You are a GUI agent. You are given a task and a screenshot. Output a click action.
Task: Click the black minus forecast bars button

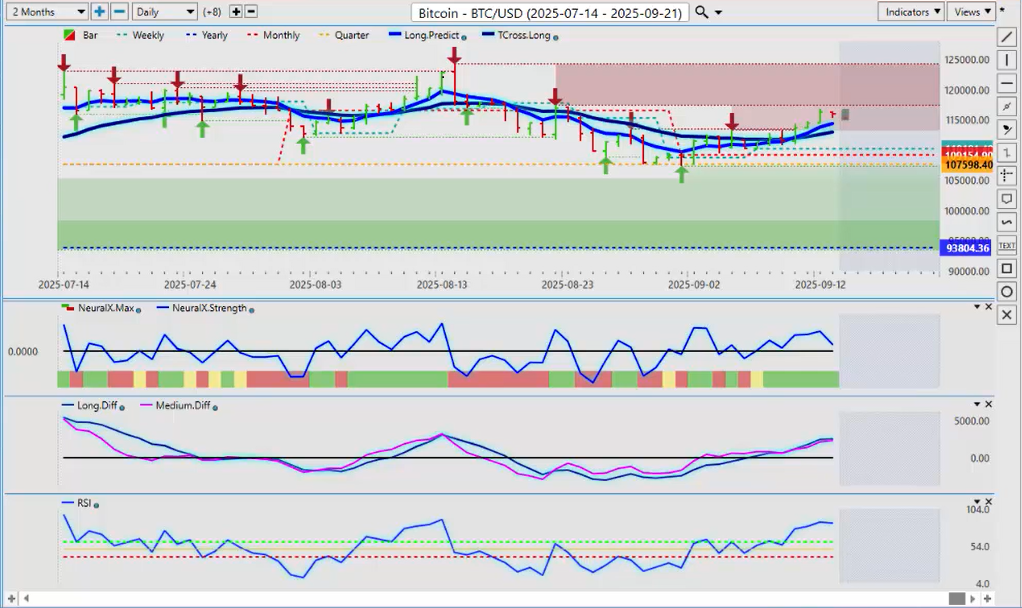tap(251, 12)
